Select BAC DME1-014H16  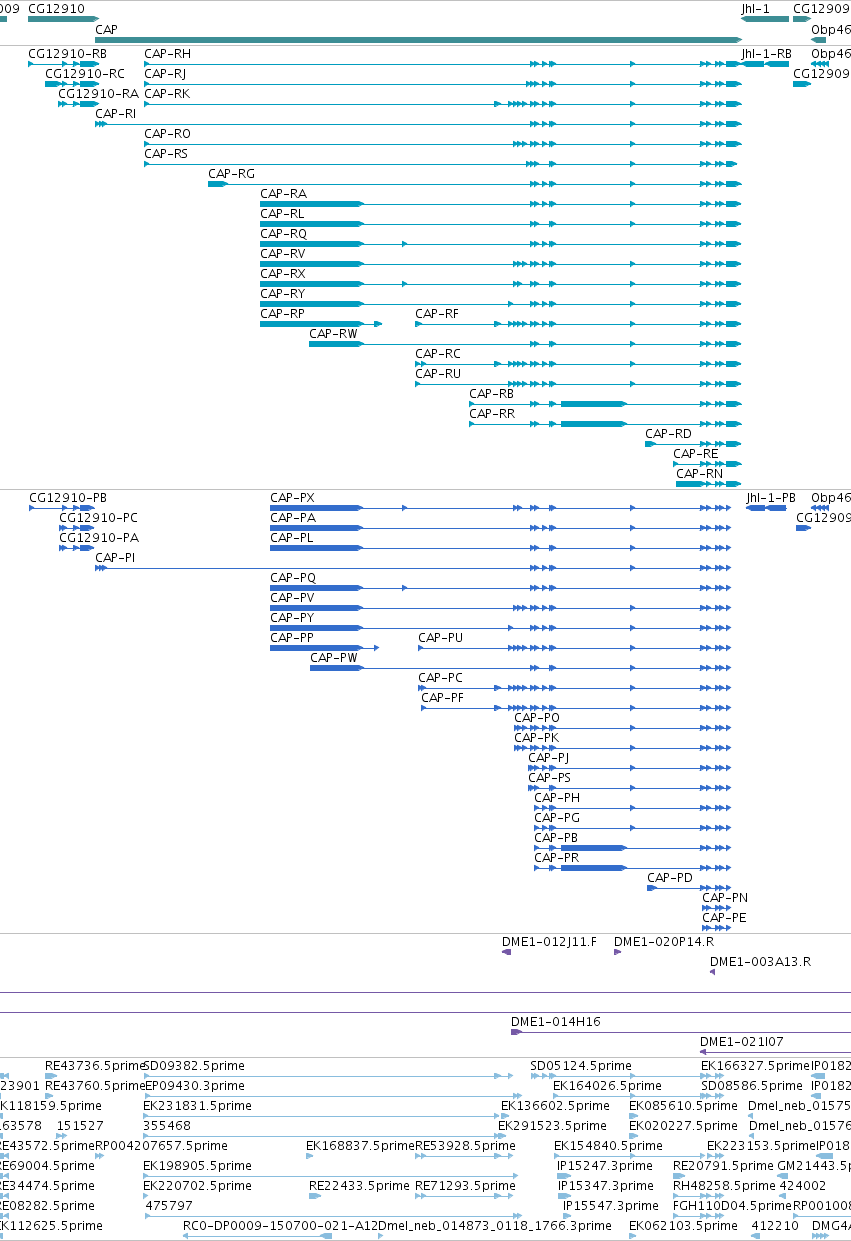[x=681, y=1032]
